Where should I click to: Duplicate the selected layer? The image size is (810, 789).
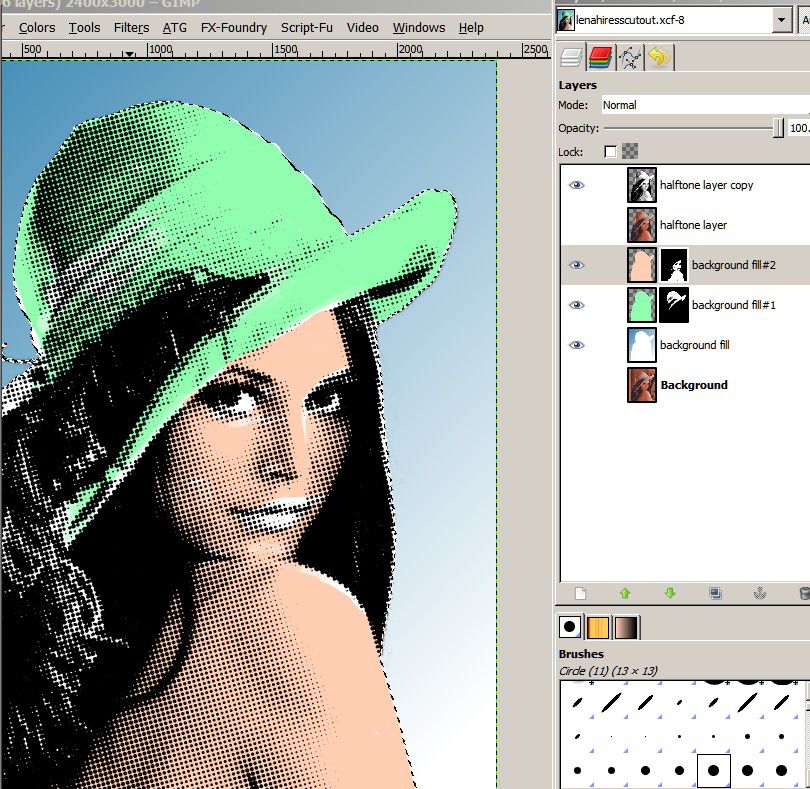pyautogui.click(x=715, y=593)
